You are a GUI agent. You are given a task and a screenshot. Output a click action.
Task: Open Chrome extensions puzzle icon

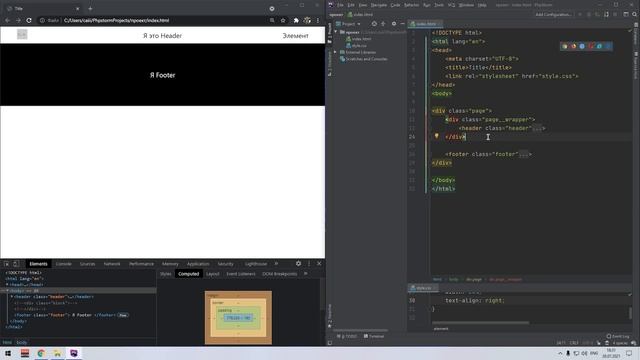tap(296, 20)
